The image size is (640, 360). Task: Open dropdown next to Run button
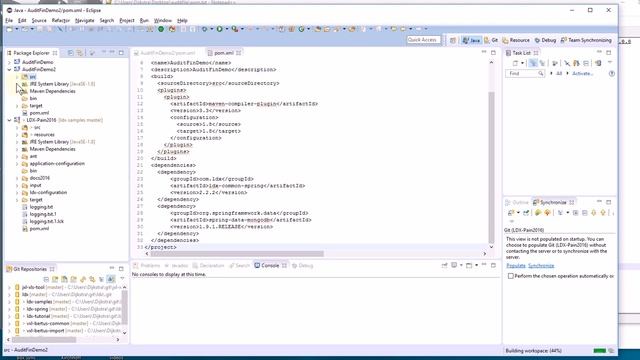click(227, 29)
